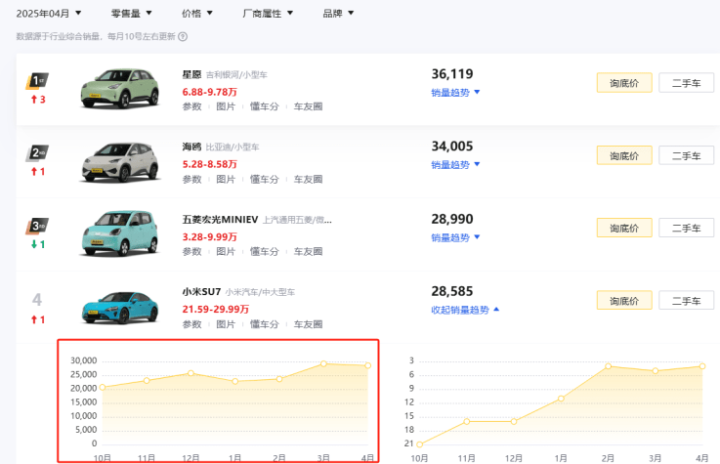Select the 1月 point on ranking chart
720x464 pixels.
(561, 398)
